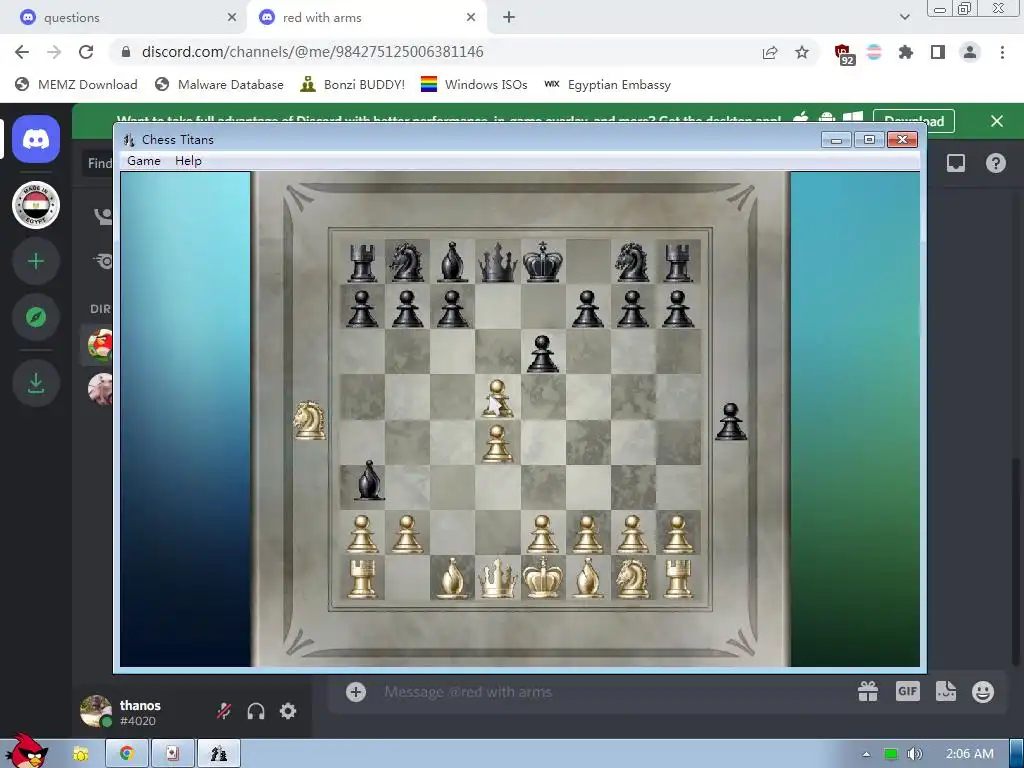Open the Help menu in Chess Titans
This screenshot has width=1024, height=768.
(188, 161)
